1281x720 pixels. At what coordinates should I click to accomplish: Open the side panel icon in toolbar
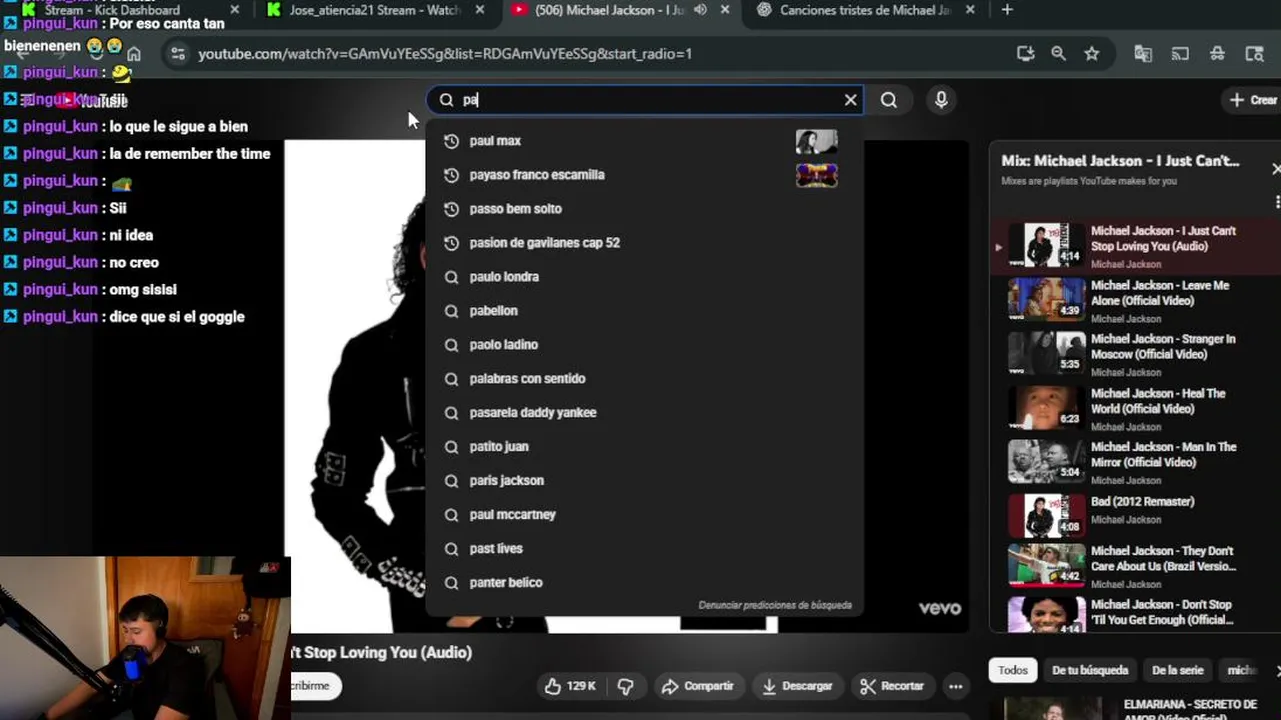tap(1254, 54)
